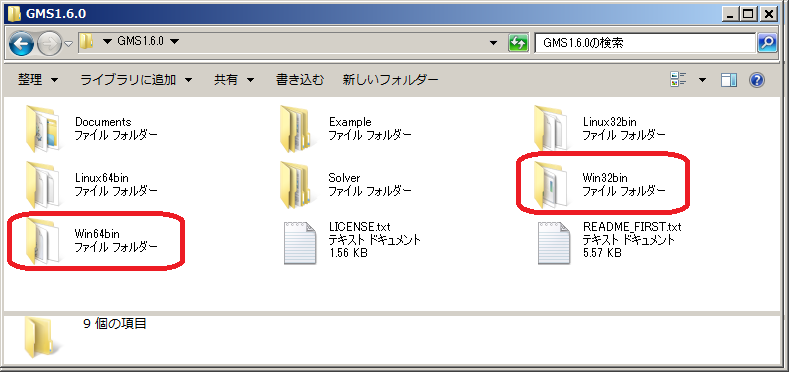Click the GMS1.6.0 address bar segment
789x372 pixels.
pos(140,41)
